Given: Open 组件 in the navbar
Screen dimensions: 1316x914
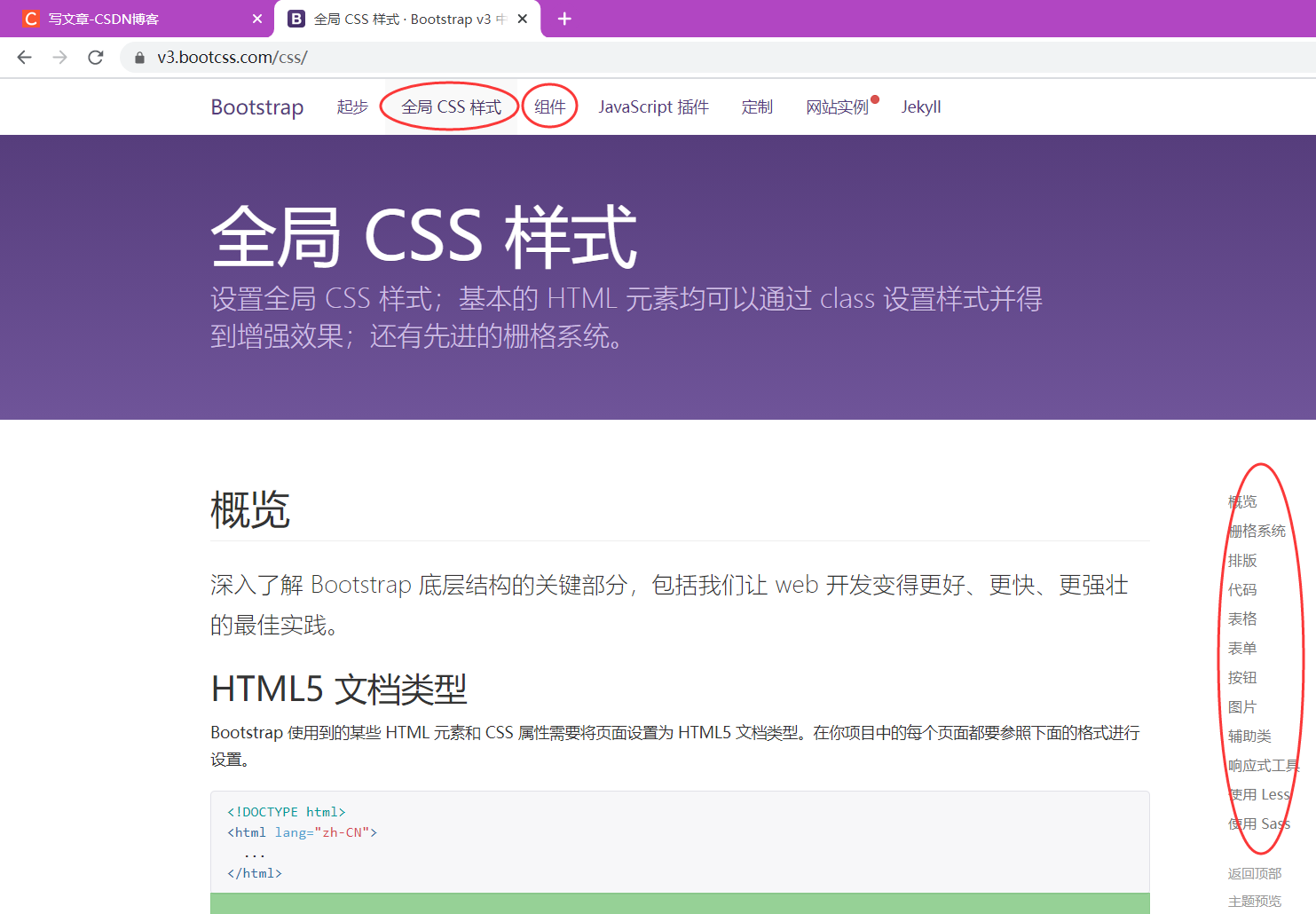Looking at the screenshot, I should point(550,107).
